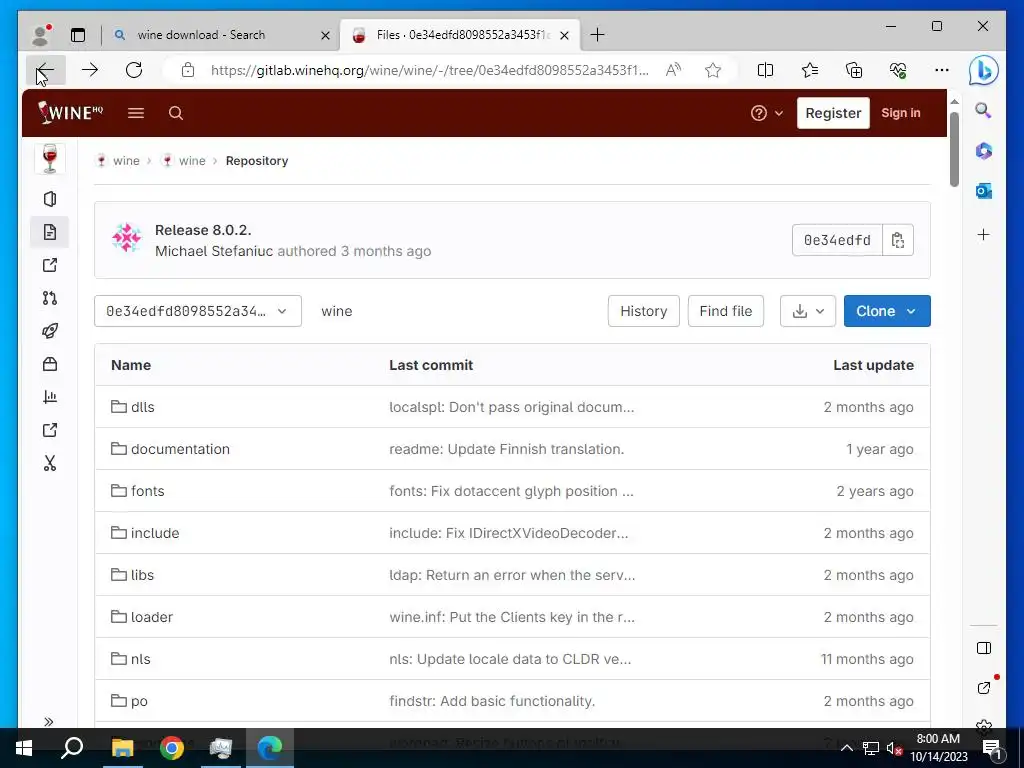Image resolution: width=1024 pixels, height=768 pixels.
Task: Refresh the page with reload icon
Action: pos(134,70)
